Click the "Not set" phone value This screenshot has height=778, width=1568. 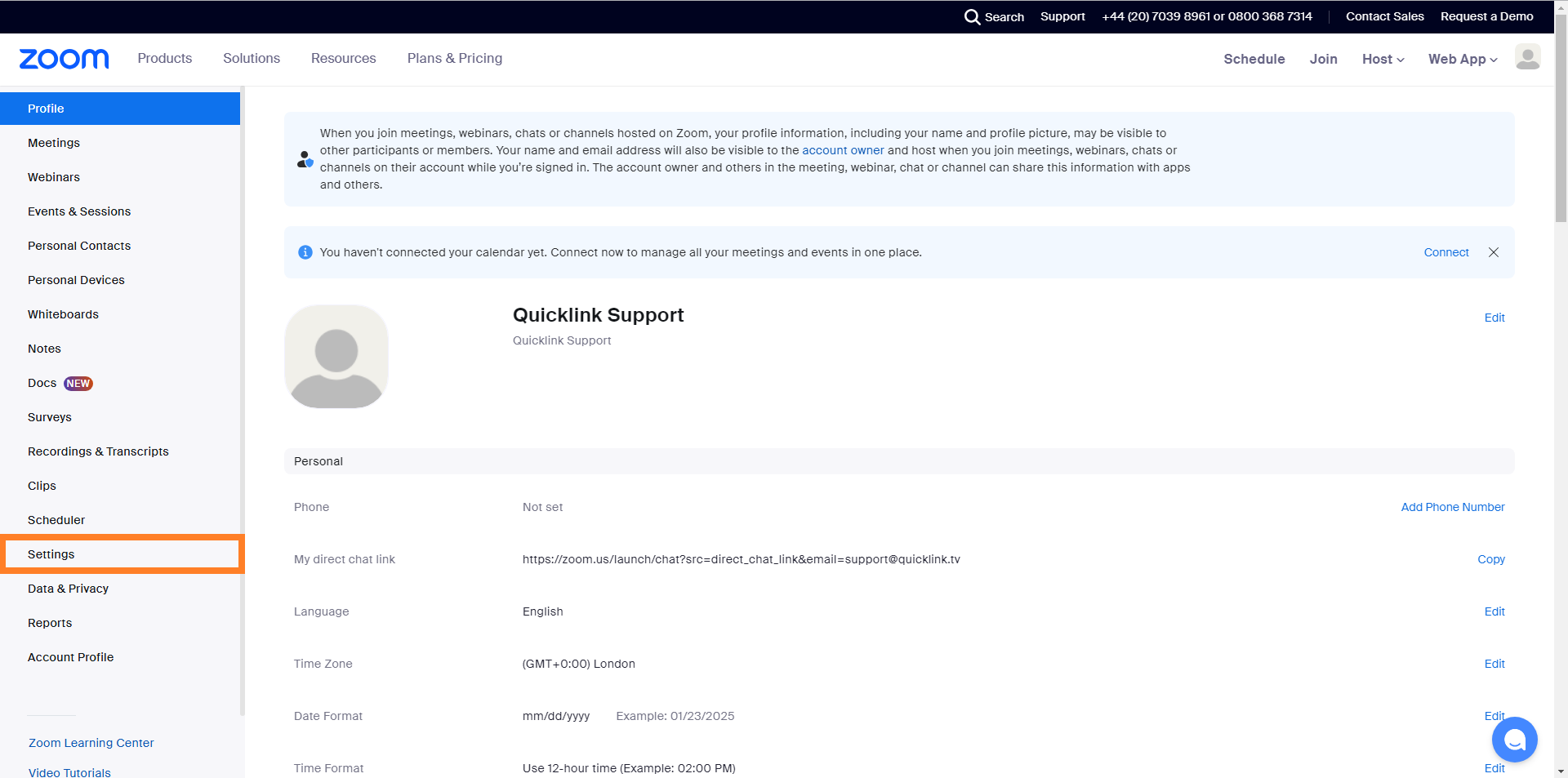click(x=543, y=507)
